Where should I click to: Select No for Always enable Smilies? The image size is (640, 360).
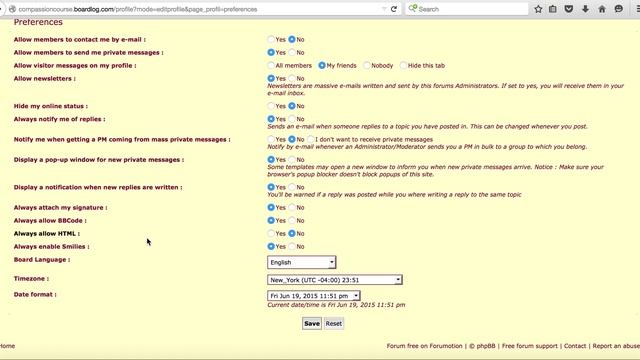[x=291, y=247]
